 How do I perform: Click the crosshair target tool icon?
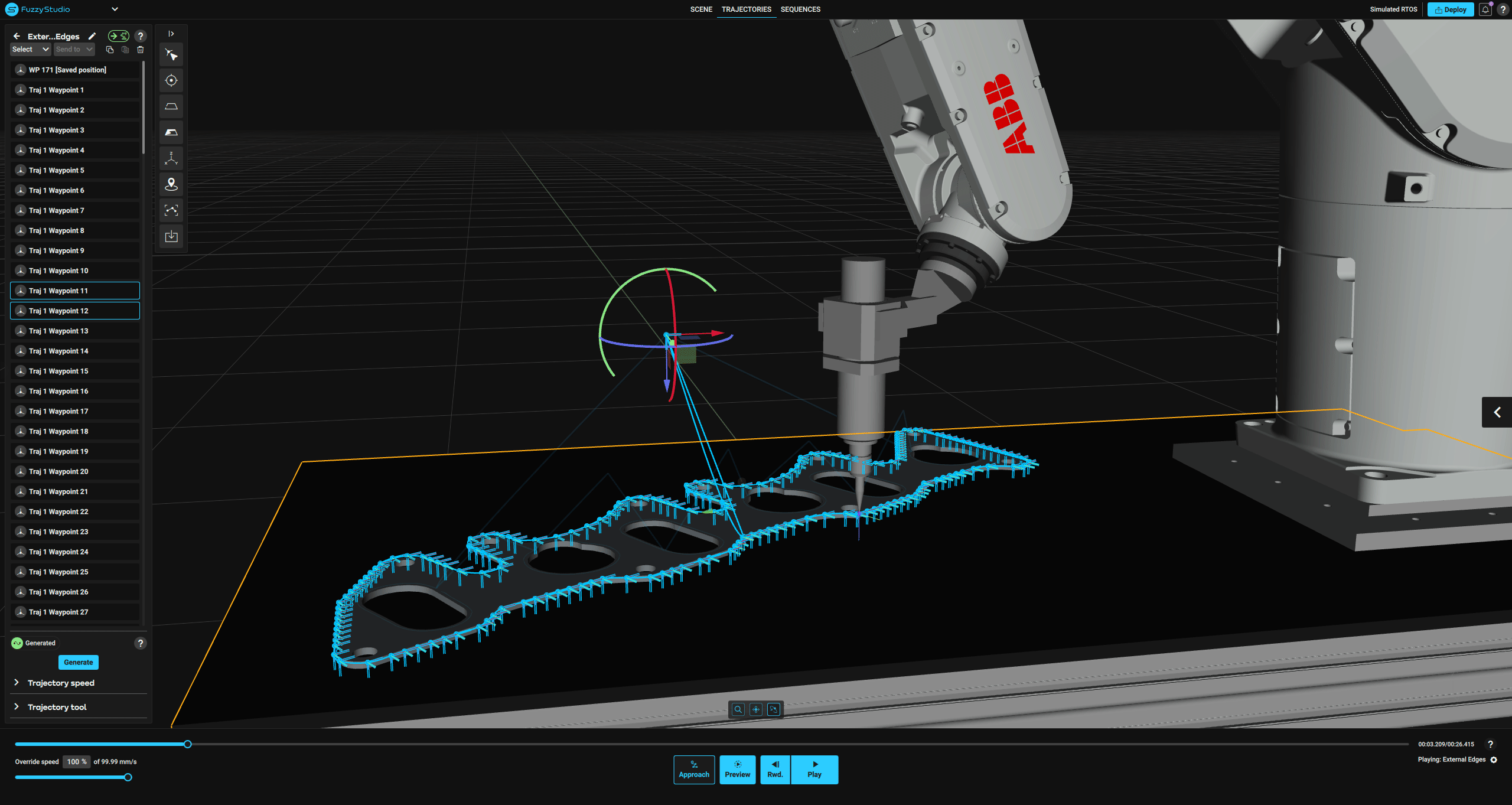(171, 80)
